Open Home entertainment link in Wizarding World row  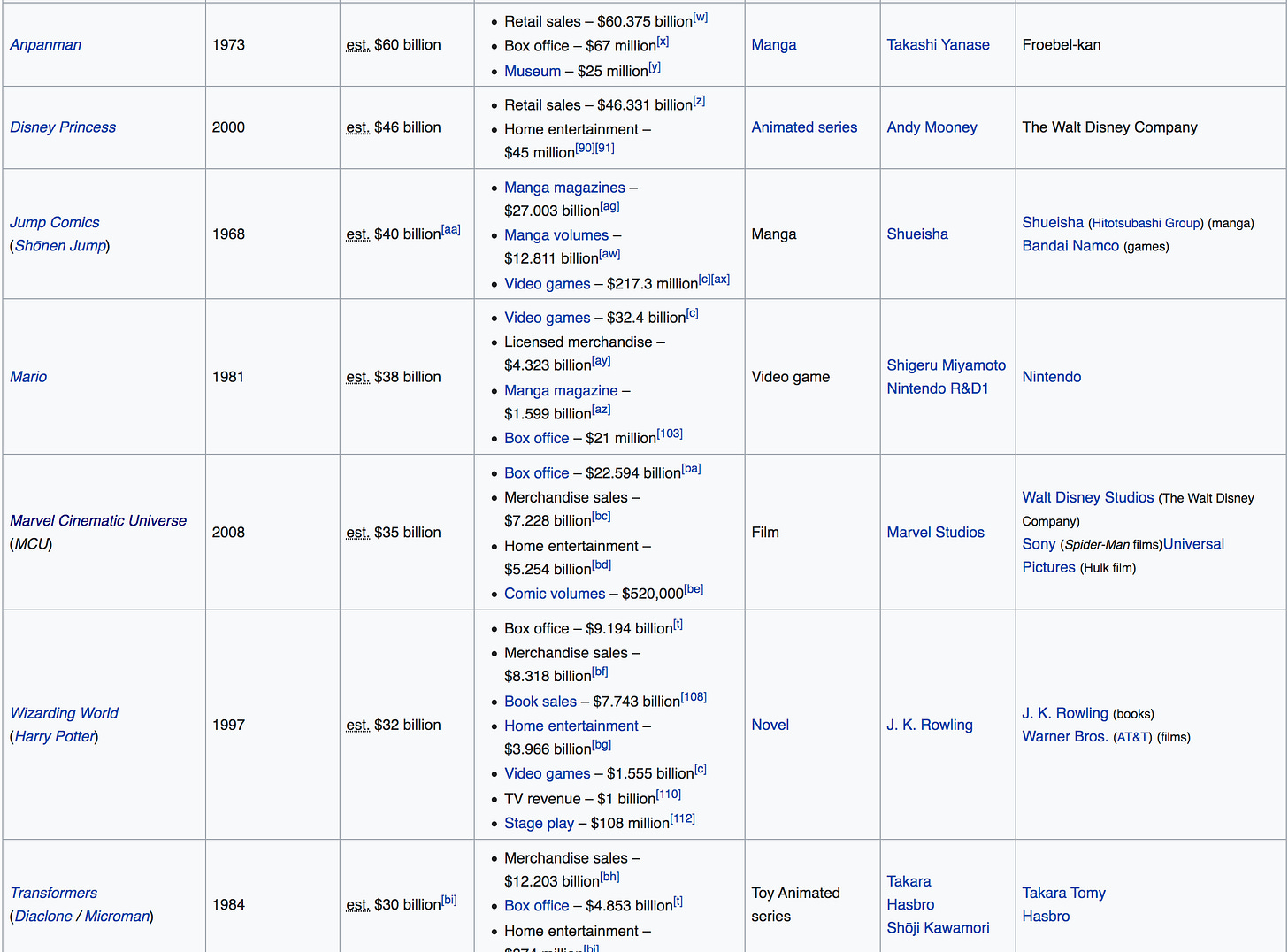click(571, 726)
